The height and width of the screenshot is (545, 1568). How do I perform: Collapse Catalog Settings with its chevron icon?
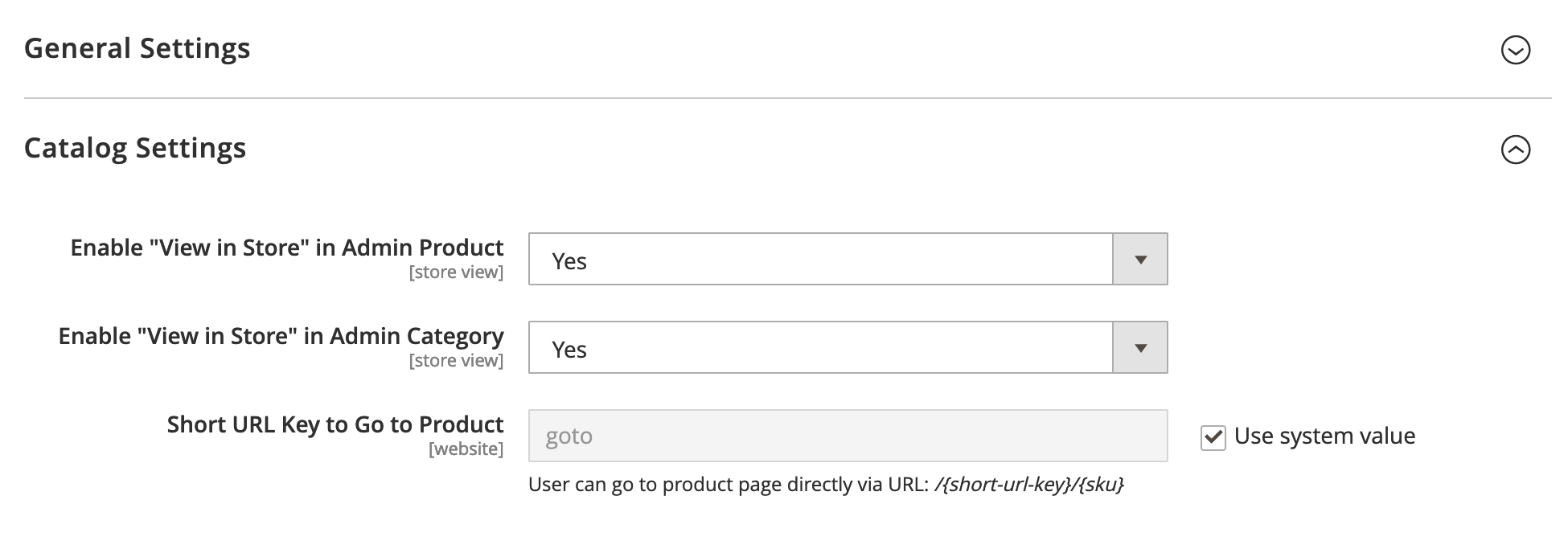(x=1516, y=150)
